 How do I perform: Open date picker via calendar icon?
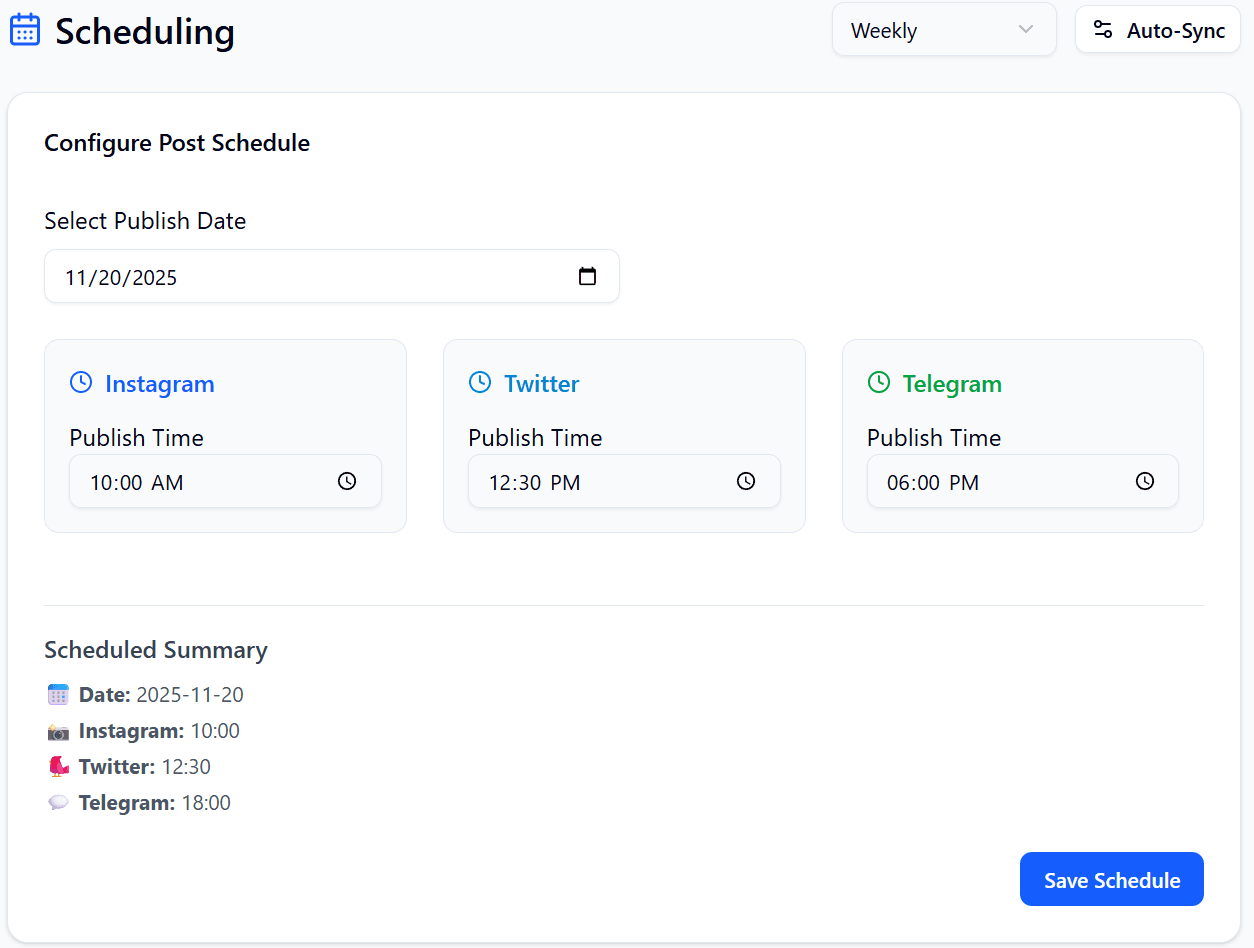[587, 277]
